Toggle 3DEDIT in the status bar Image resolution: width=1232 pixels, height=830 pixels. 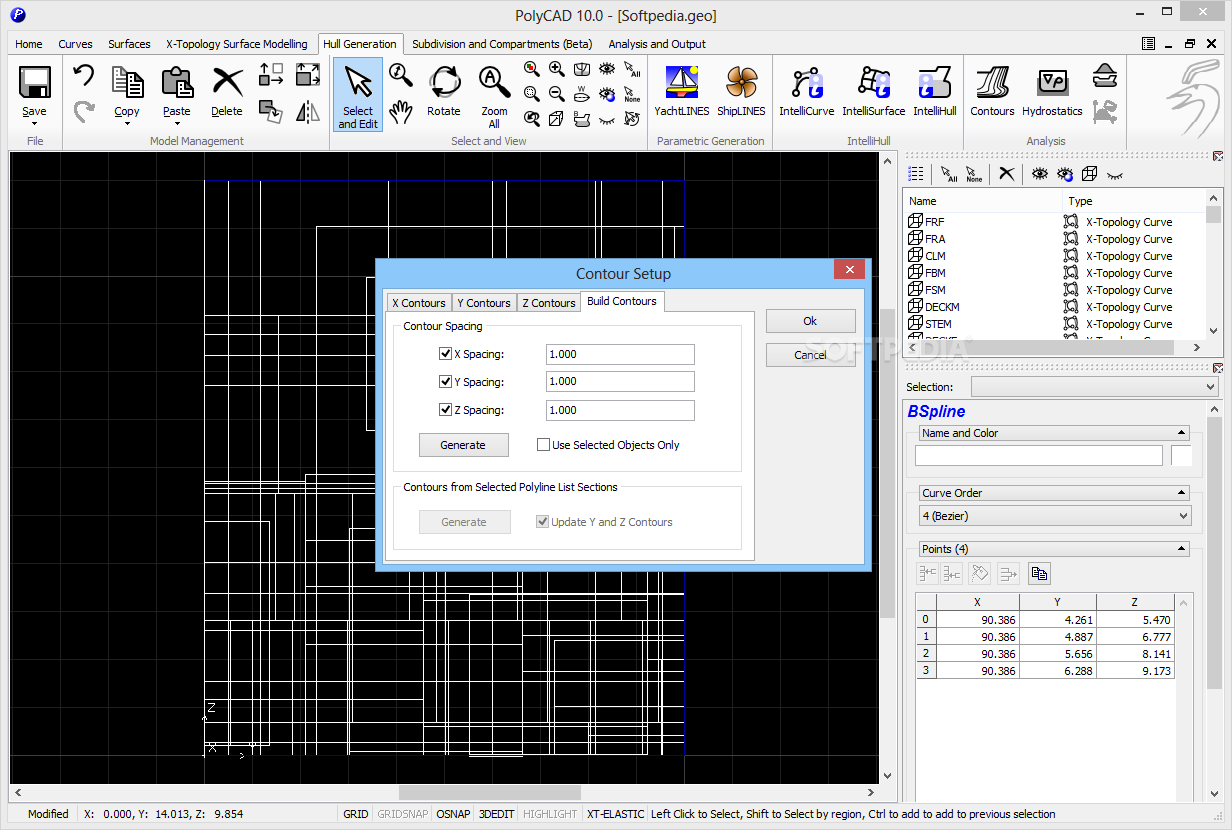(x=496, y=814)
